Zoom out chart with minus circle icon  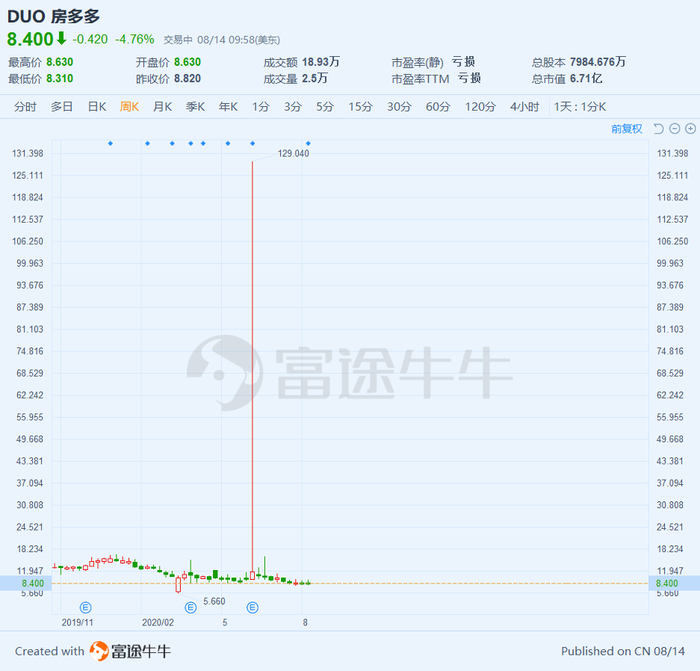(675, 129)
